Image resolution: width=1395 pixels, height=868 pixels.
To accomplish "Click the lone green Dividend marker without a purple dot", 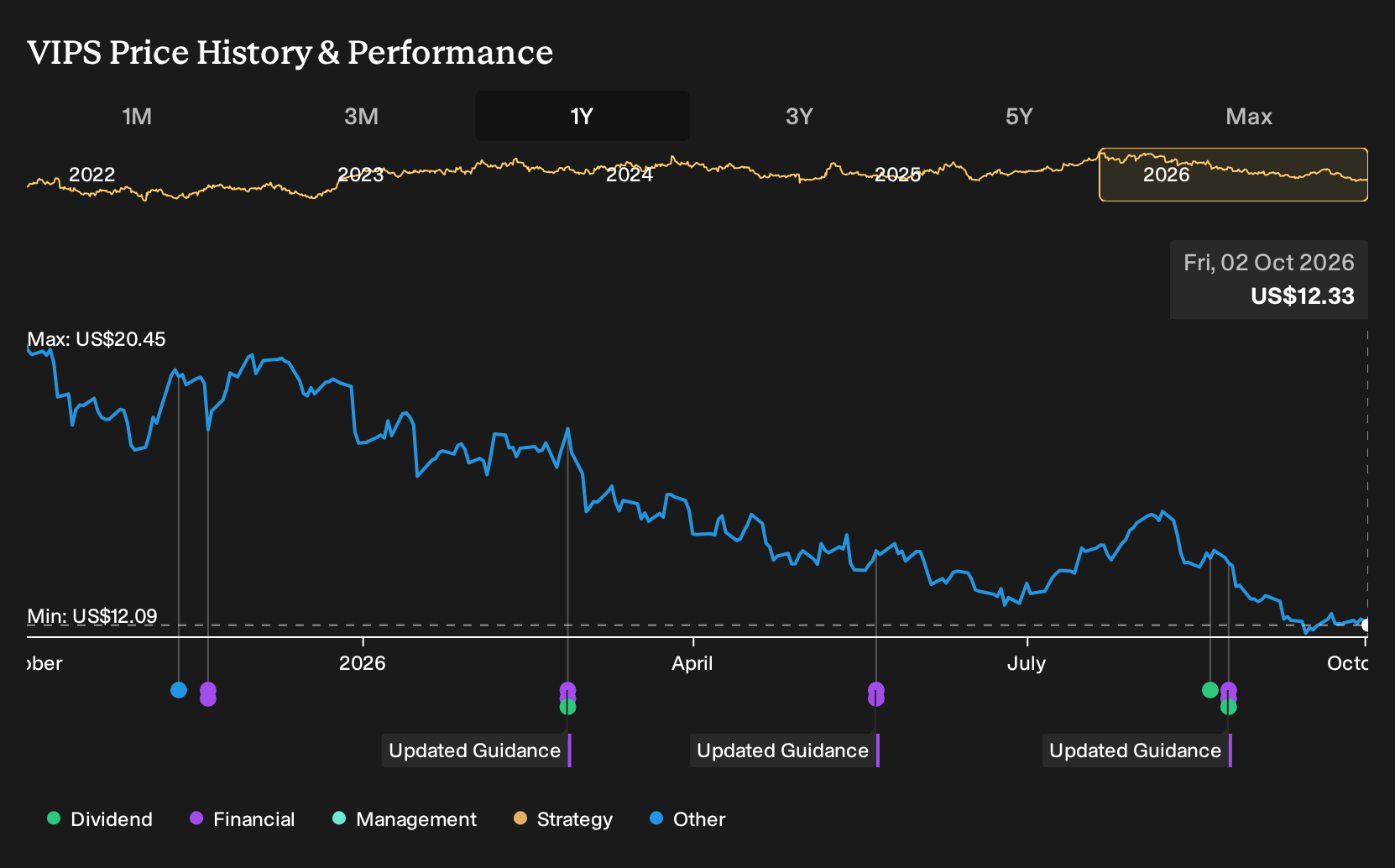I will 1210,690.
